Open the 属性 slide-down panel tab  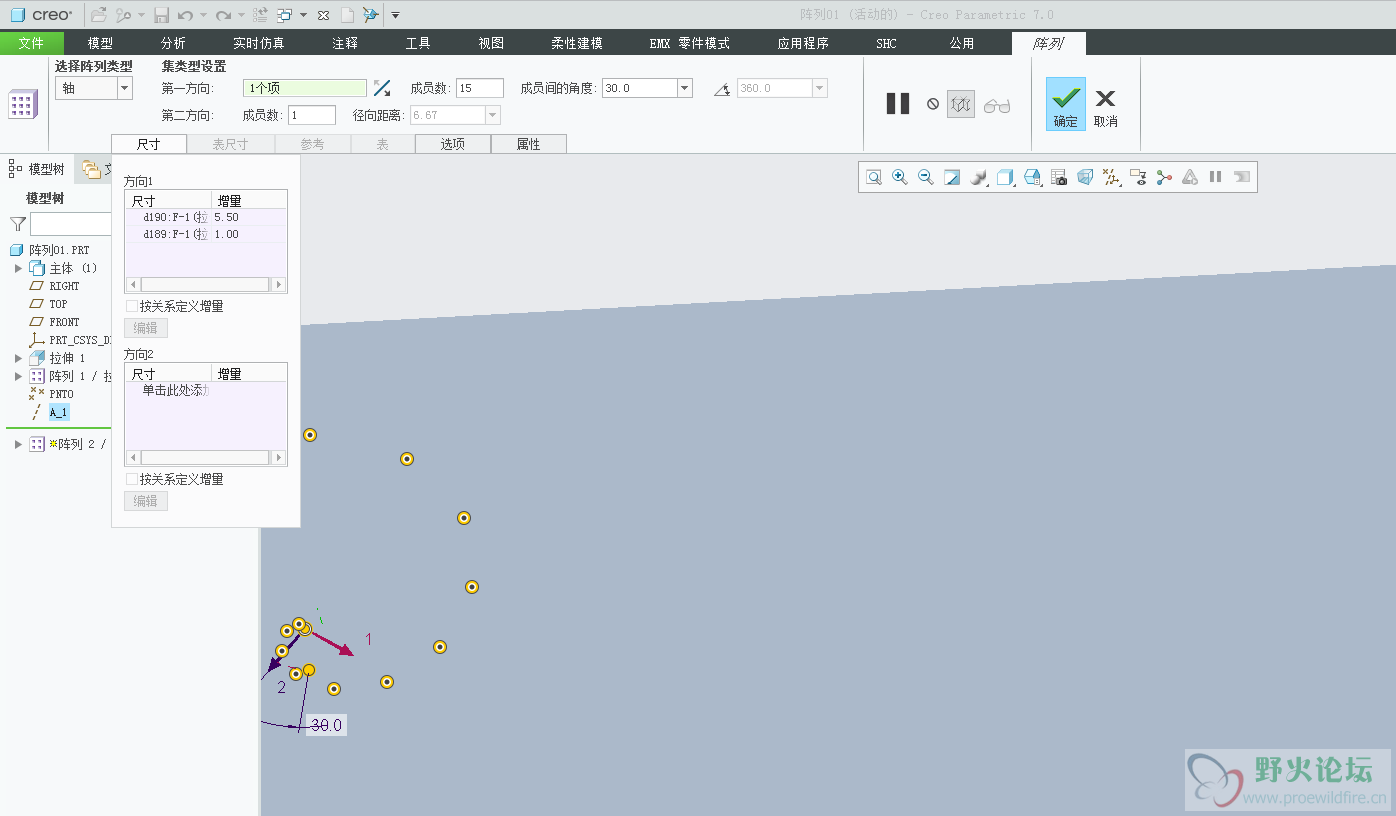point(529,144)
